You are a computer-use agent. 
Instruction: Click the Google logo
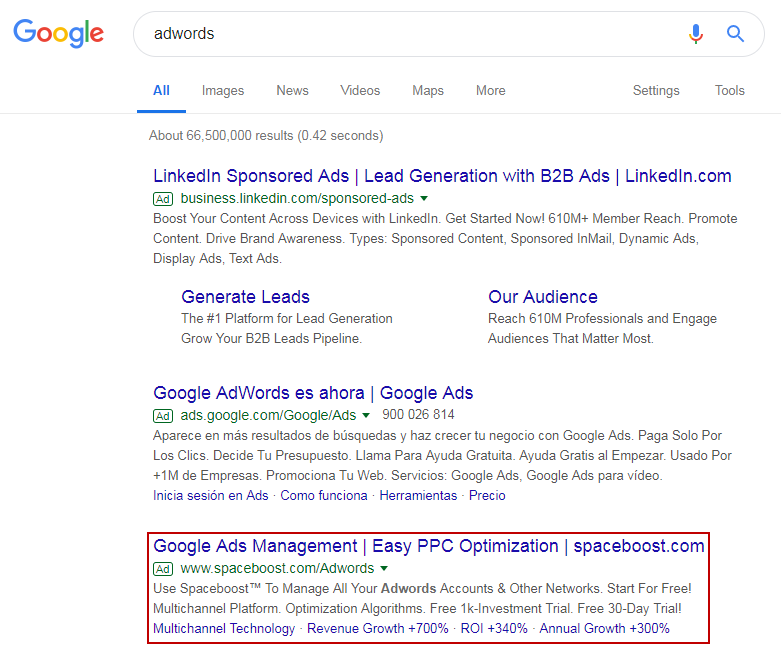pos(58,33)
